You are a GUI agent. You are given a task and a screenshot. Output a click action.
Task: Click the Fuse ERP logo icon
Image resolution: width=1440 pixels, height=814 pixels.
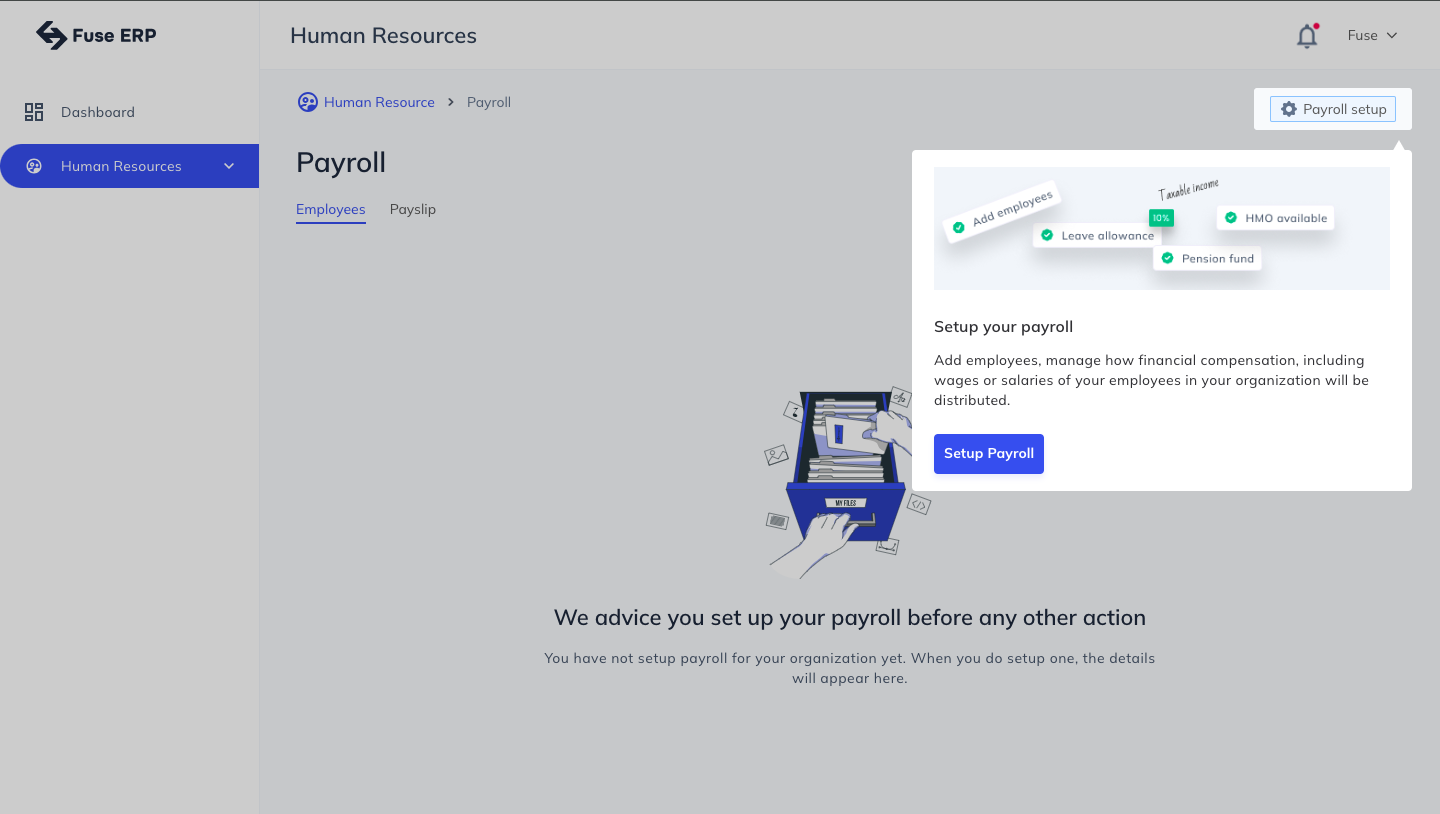click(50, 36)
